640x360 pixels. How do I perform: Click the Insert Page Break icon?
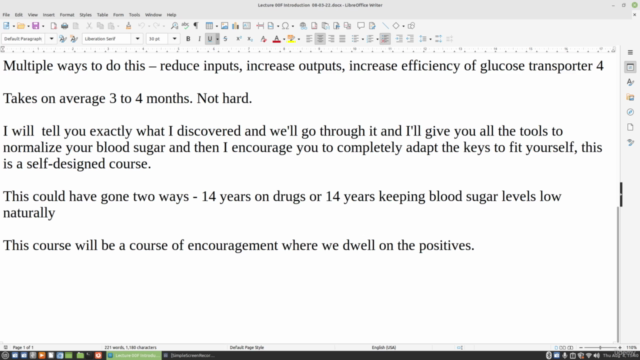click(x=260, y=26)
